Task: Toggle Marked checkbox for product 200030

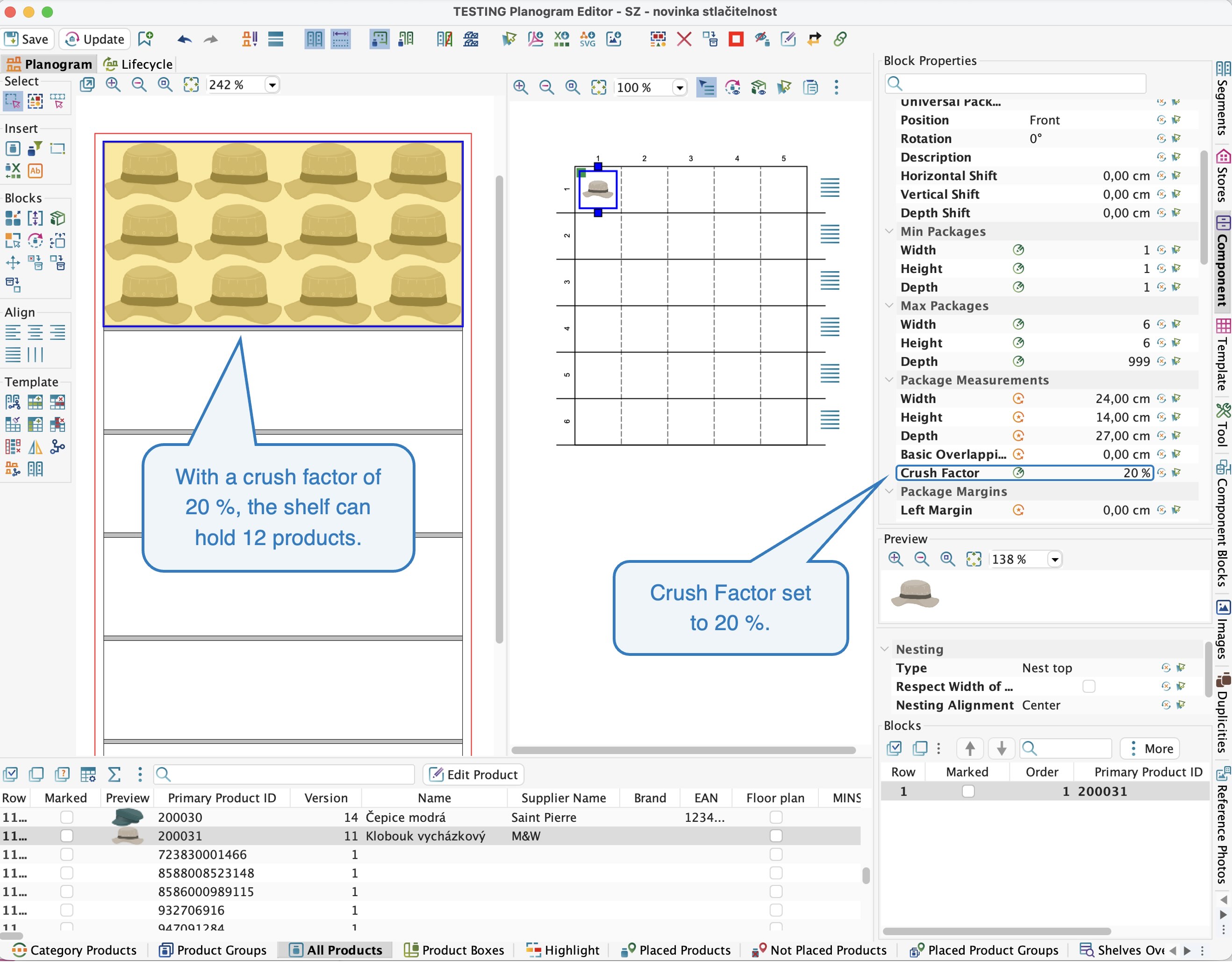Action: tap(66, 818)
